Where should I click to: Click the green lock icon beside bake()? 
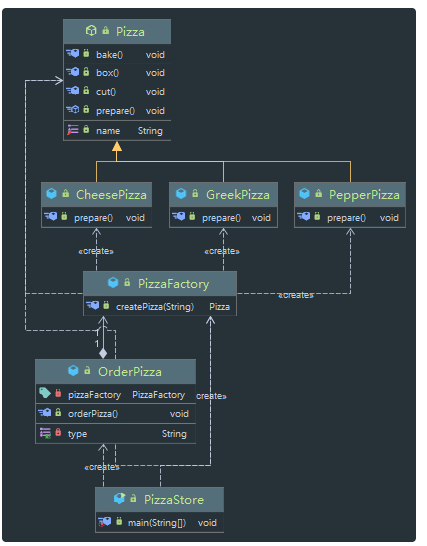tap(86, 54)
